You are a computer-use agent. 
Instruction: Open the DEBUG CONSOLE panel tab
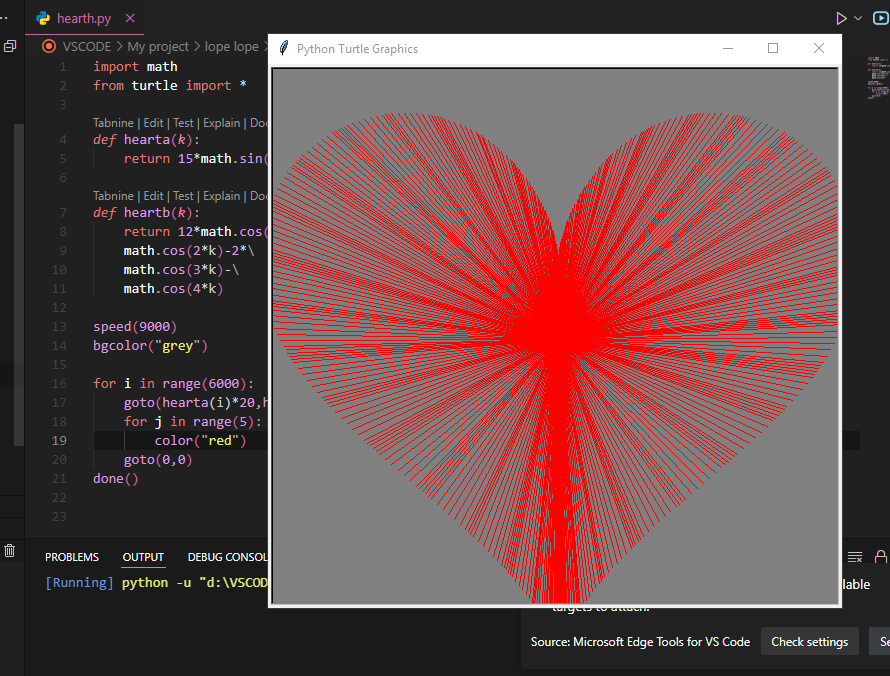[x=227, y=557]
